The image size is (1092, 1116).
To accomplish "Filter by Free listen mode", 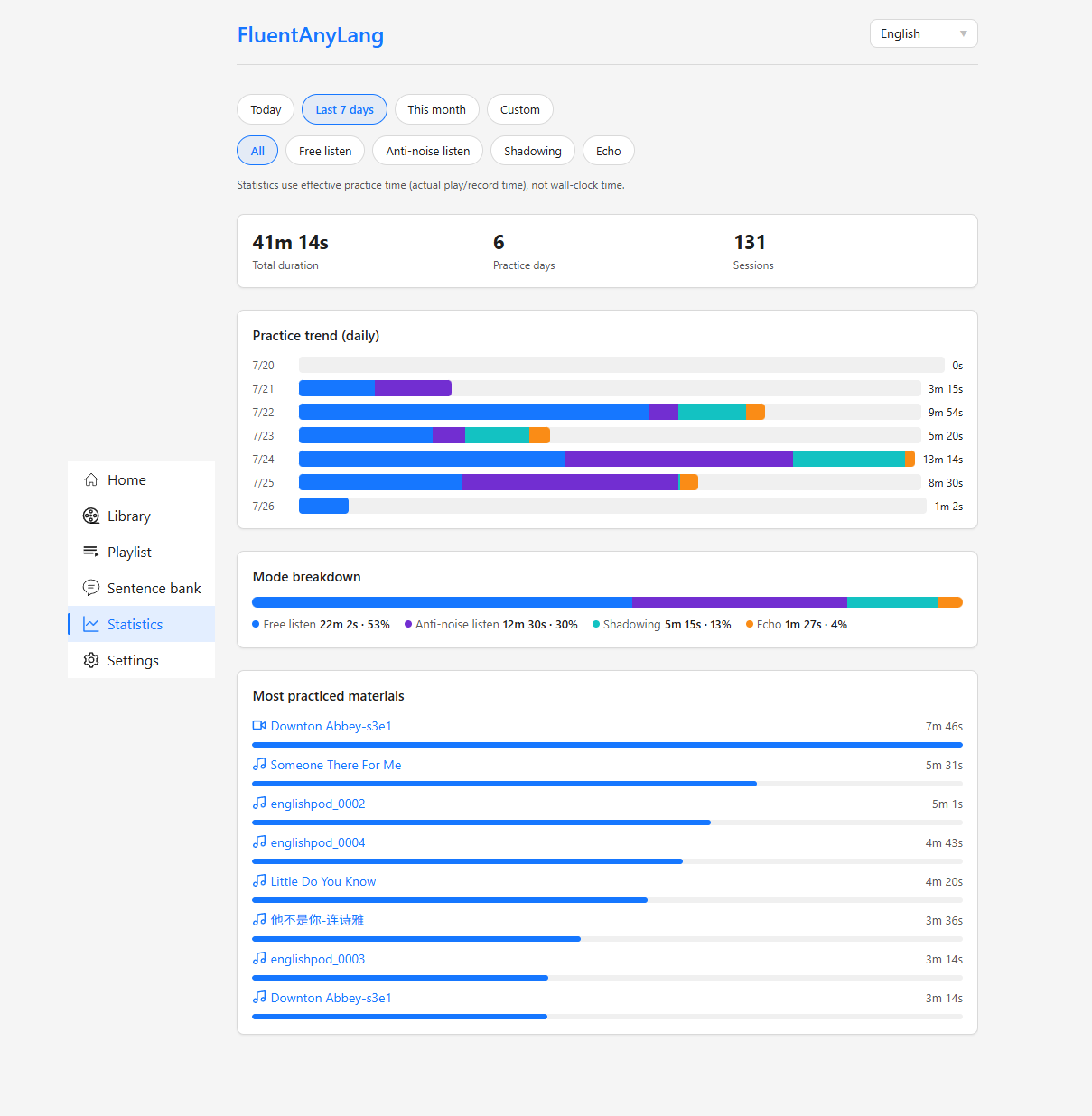I will (325, 151).
